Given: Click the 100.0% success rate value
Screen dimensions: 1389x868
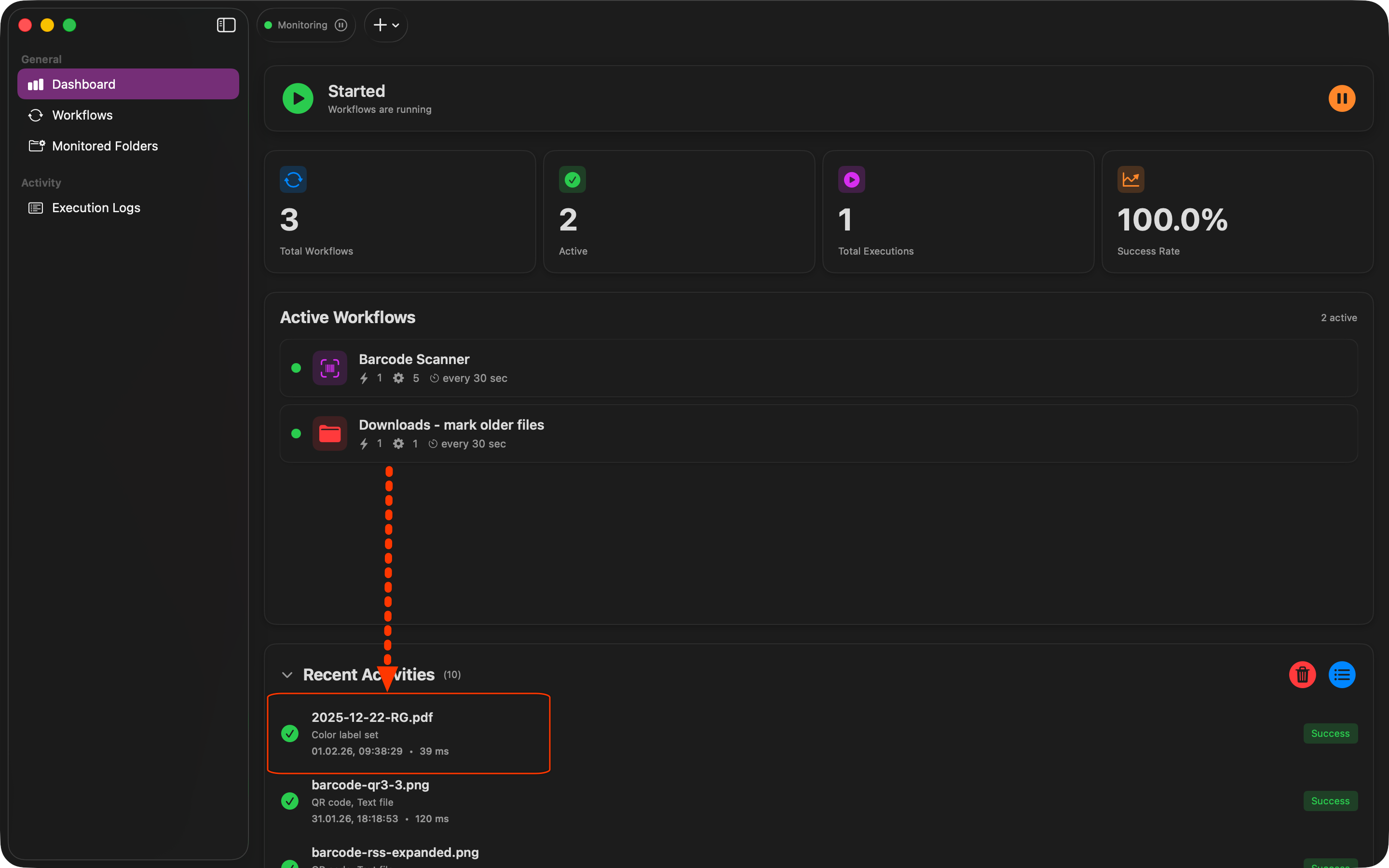Looking at the screenshot, I should [x=1172, y=220].
